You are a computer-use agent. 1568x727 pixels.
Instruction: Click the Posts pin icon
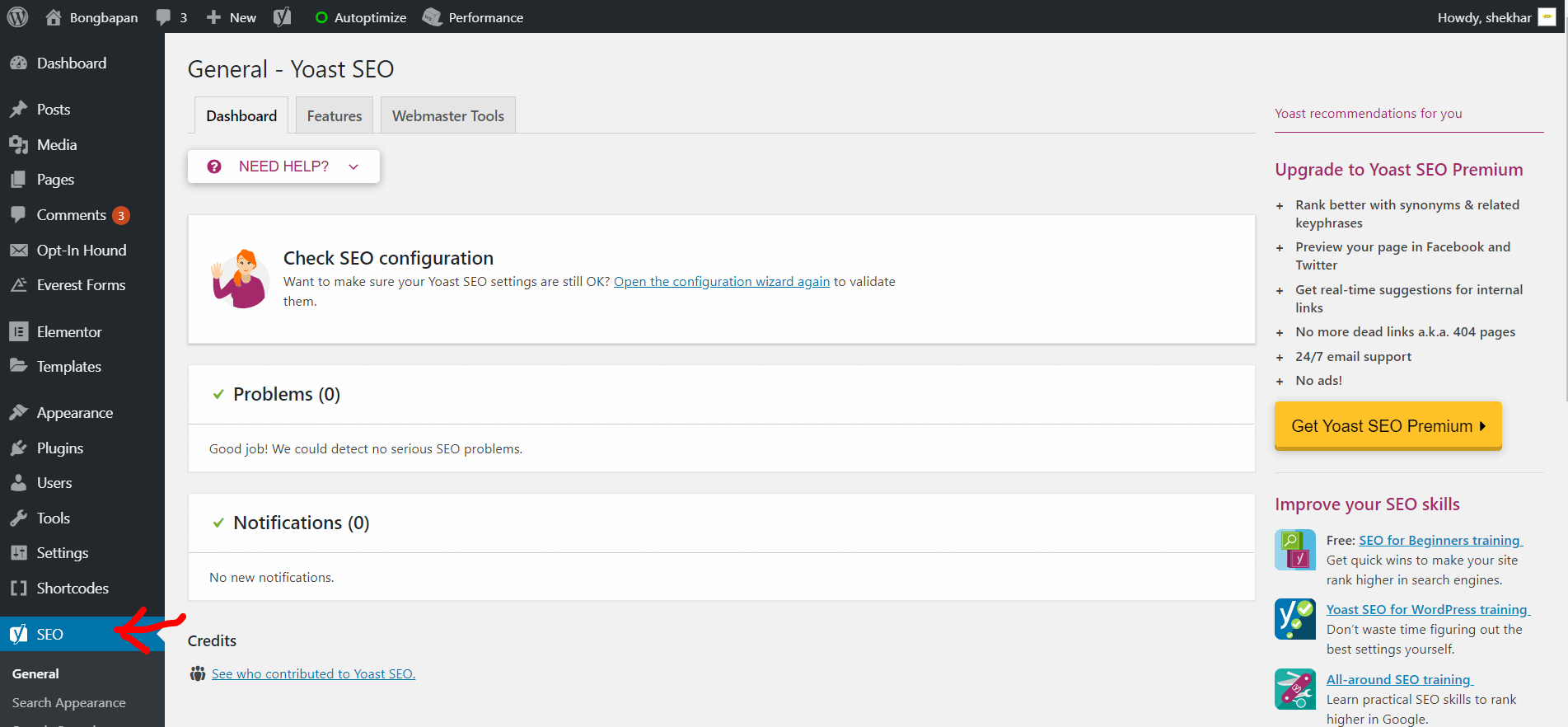click(18, 110)
